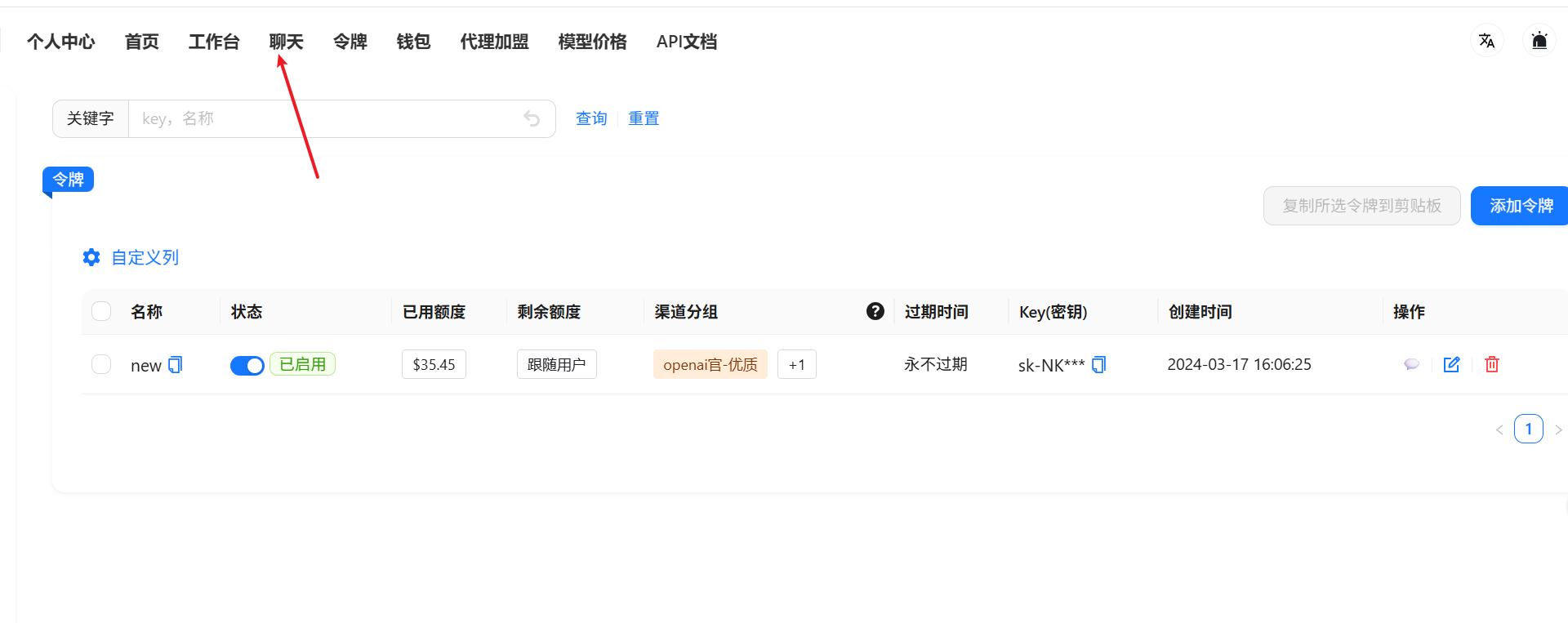The width and height of the screenshot is (1568, 623).
Task: Navigate to the 钱包 menu item
Action: coord(413,42)
